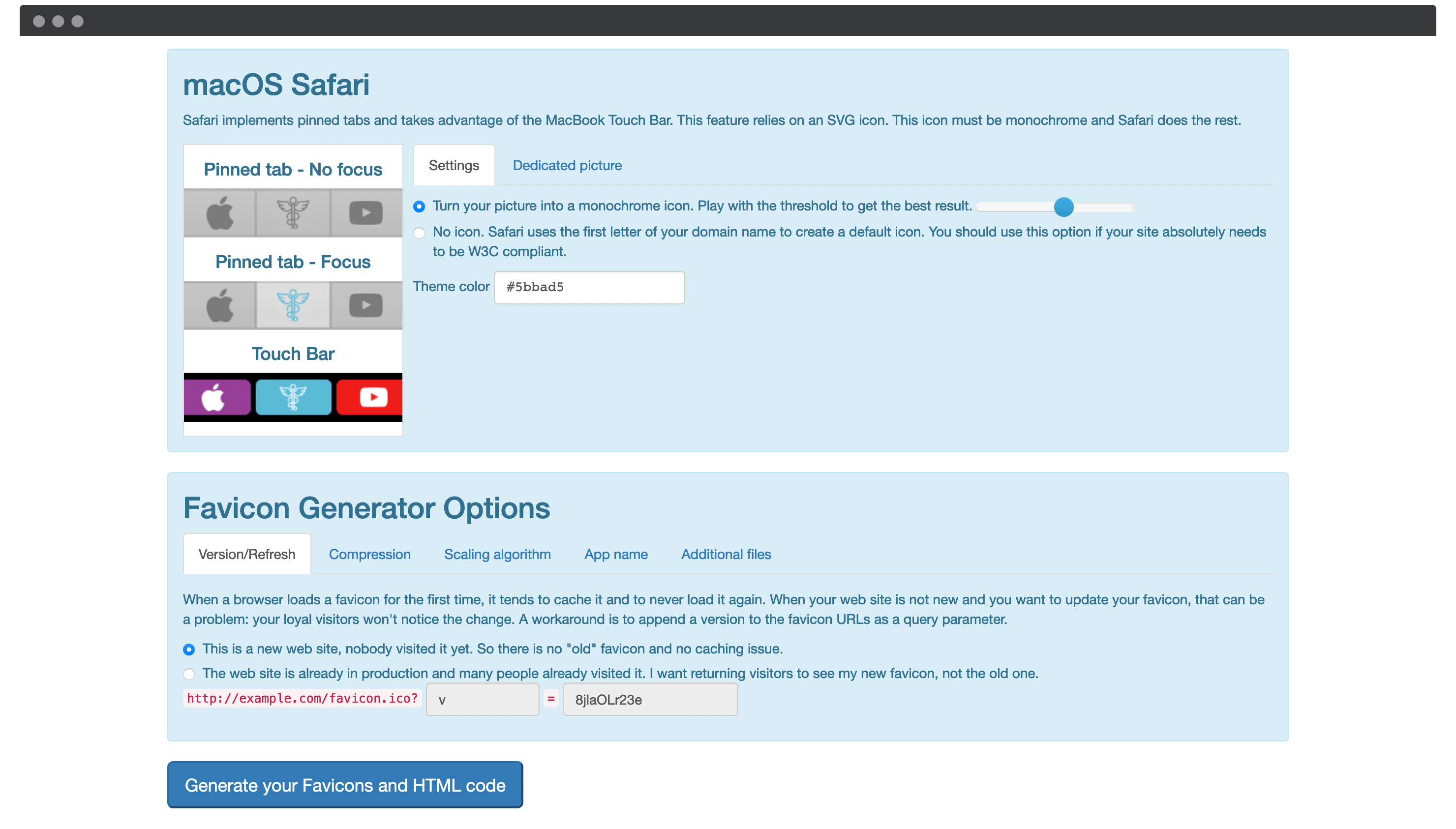Click the Touch Bar caduceus icon
Screen dimensions: 1456x829
[293, 397]
